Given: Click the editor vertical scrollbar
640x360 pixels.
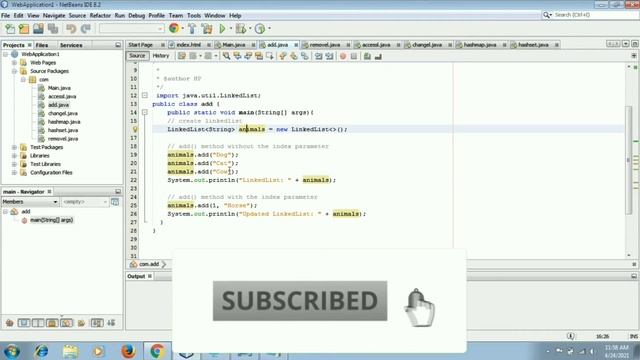Looking at the screenshot, I should 629,159.
